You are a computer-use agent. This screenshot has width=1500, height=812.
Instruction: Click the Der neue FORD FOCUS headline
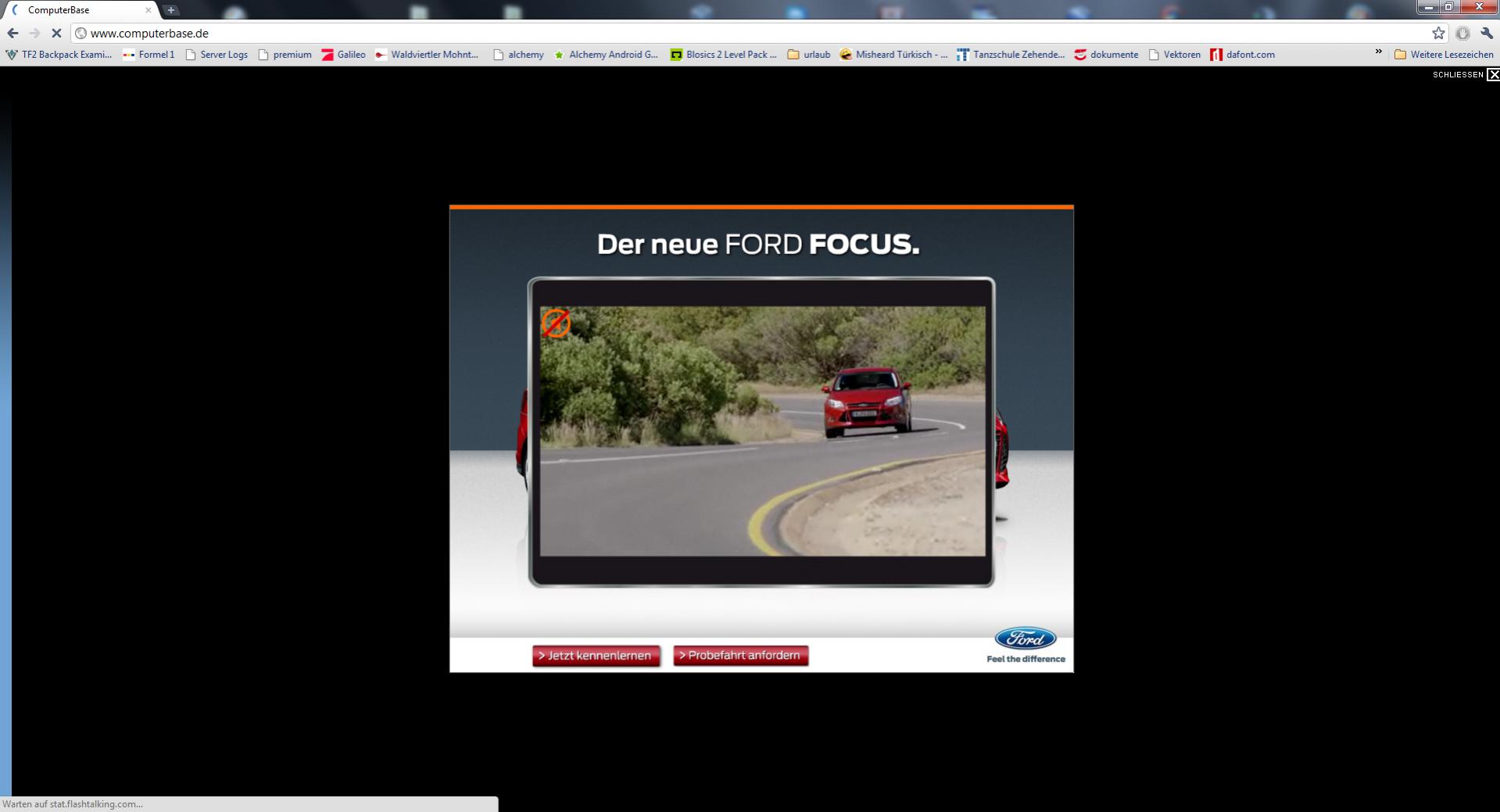click(x=758, y=245)
